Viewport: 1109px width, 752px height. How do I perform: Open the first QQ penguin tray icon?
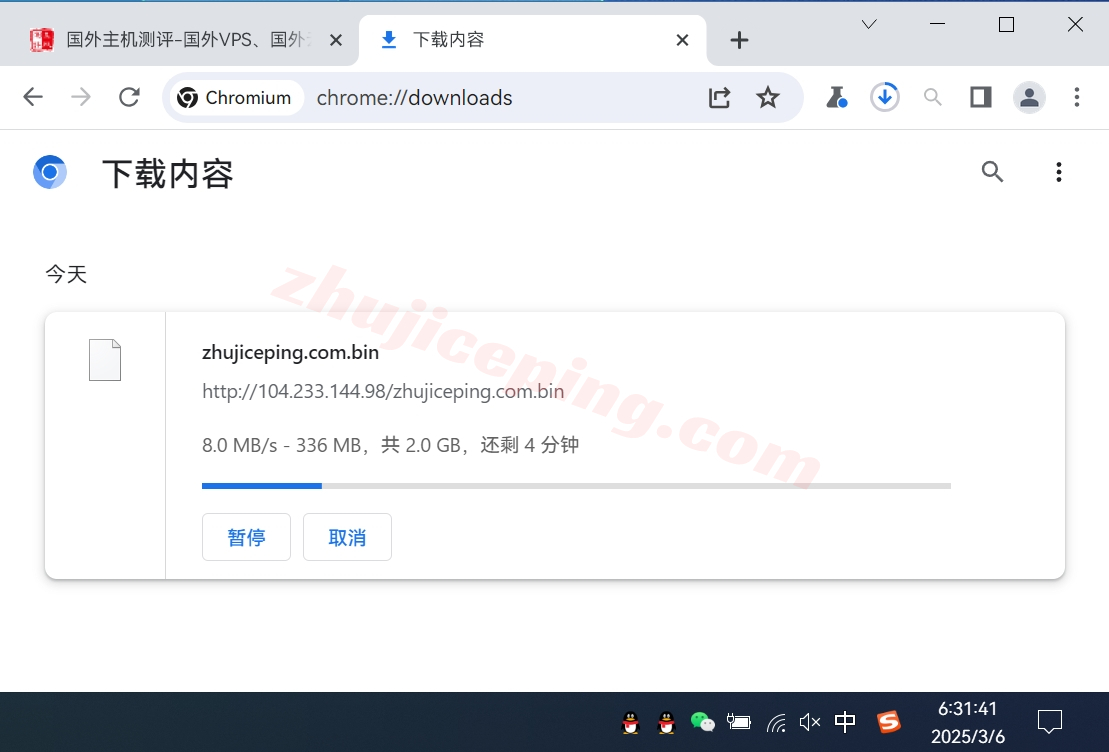click(630, 722)
